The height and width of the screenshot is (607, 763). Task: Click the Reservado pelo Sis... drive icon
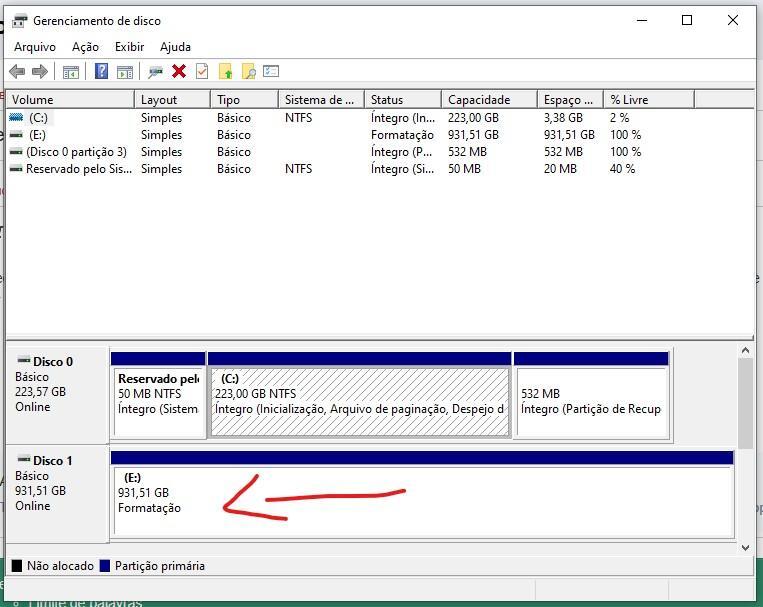(x=16, y=168)
